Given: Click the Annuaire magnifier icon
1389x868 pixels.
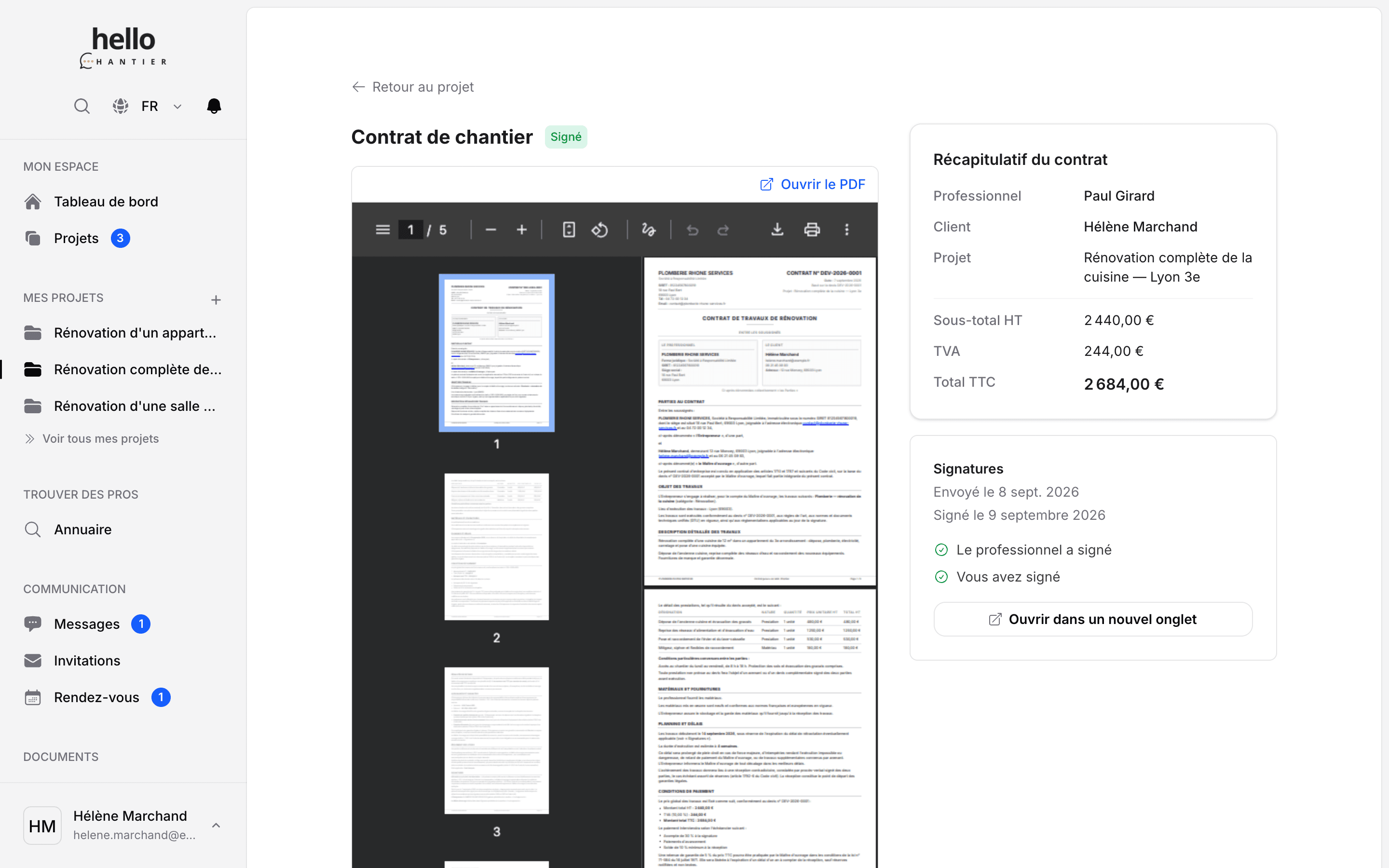Looking at the screenshot, I should pos(33,529).
